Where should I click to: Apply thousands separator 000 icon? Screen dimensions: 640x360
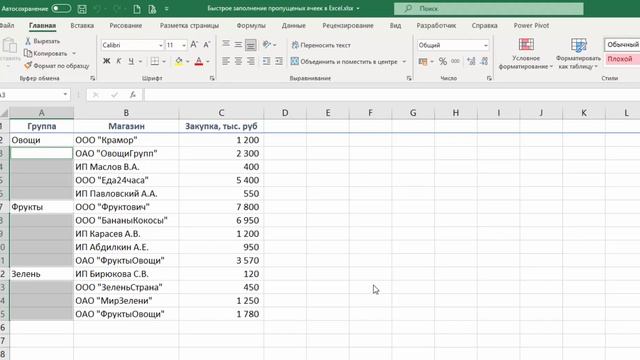click(x=455, y=62)
